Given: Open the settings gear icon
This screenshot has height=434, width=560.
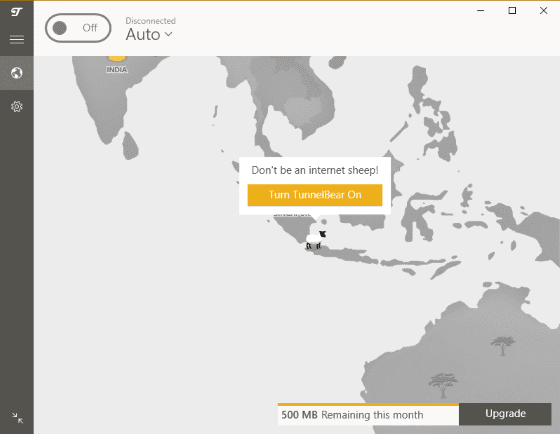Looking at the screenshot, I should point(17,106).
